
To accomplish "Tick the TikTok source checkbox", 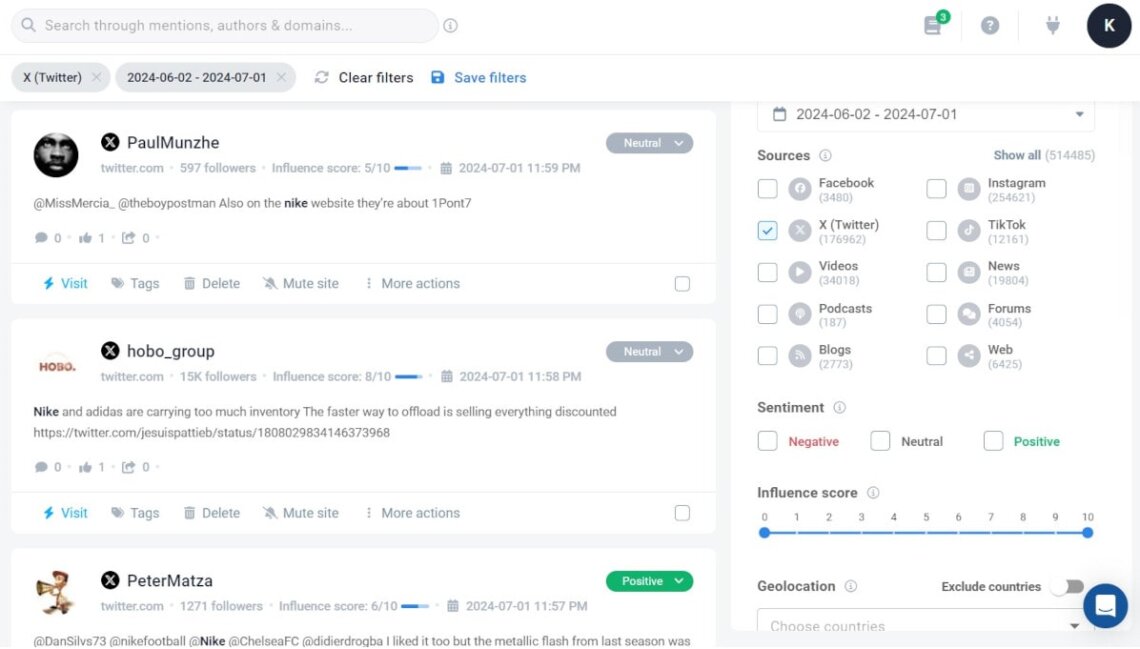I will (936, 230).
